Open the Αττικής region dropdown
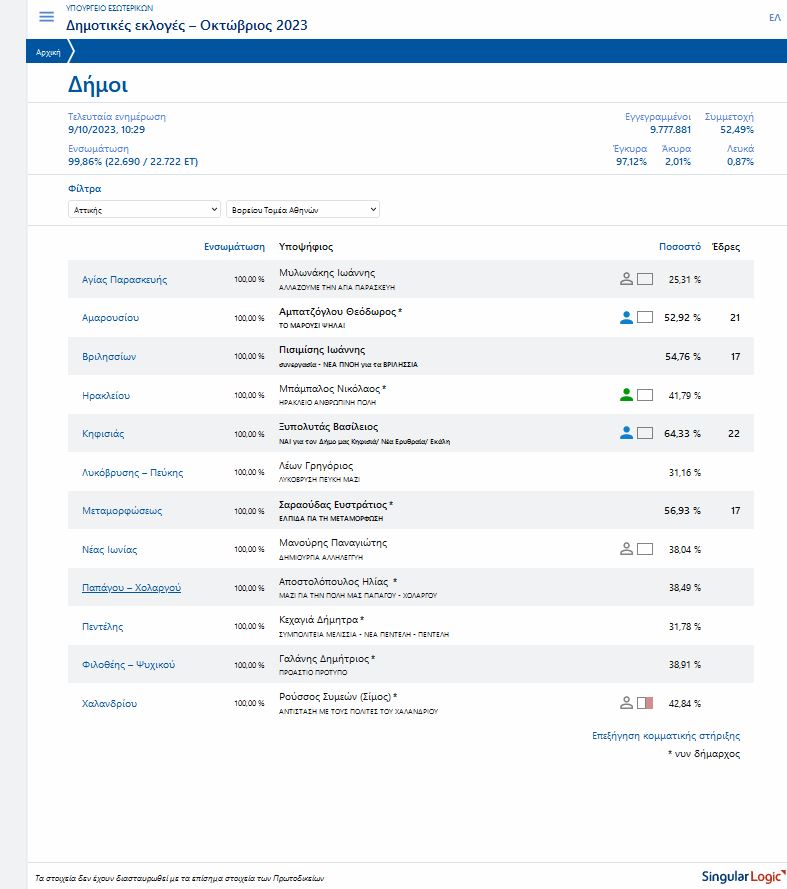The image size is (787, 889). pos(144,210)
